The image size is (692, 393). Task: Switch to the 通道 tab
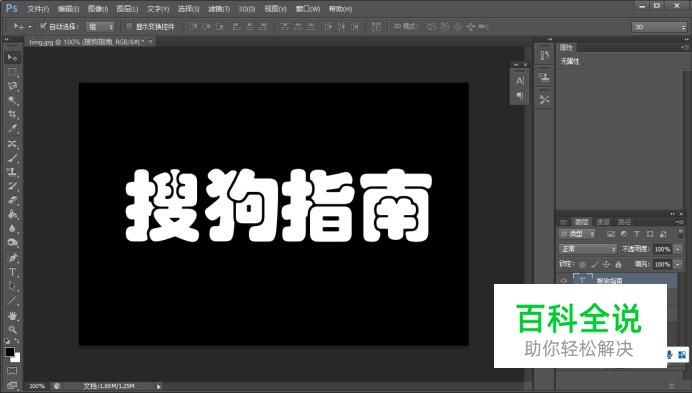(603, 222)
